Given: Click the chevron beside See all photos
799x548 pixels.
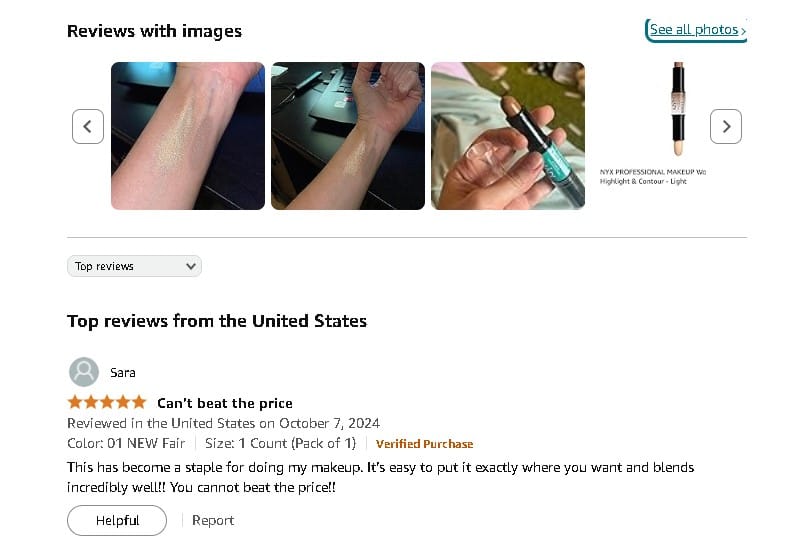Looking at the screenshot, I should click(x=743, y=31).
